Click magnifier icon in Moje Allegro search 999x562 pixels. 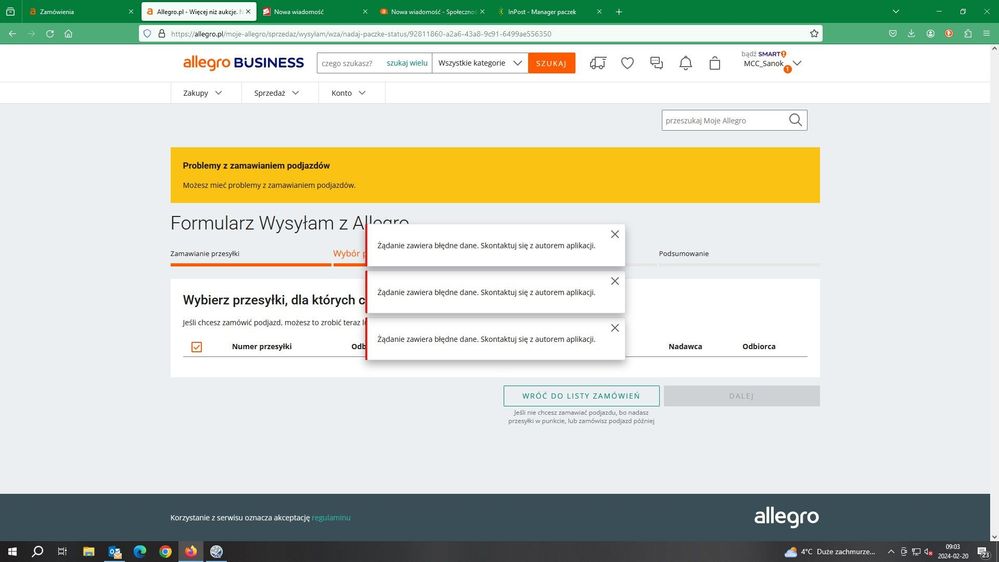click(795, 120)
